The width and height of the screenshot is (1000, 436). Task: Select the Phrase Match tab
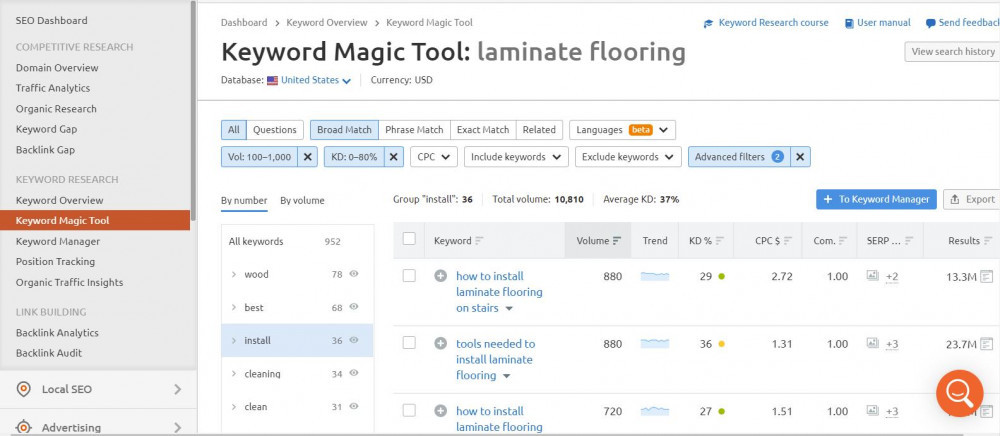[415, 130]
